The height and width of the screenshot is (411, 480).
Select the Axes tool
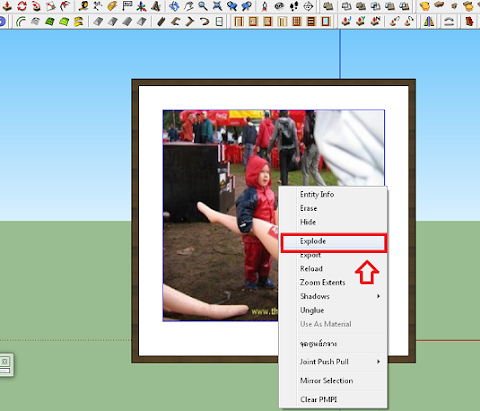[142, 6]
